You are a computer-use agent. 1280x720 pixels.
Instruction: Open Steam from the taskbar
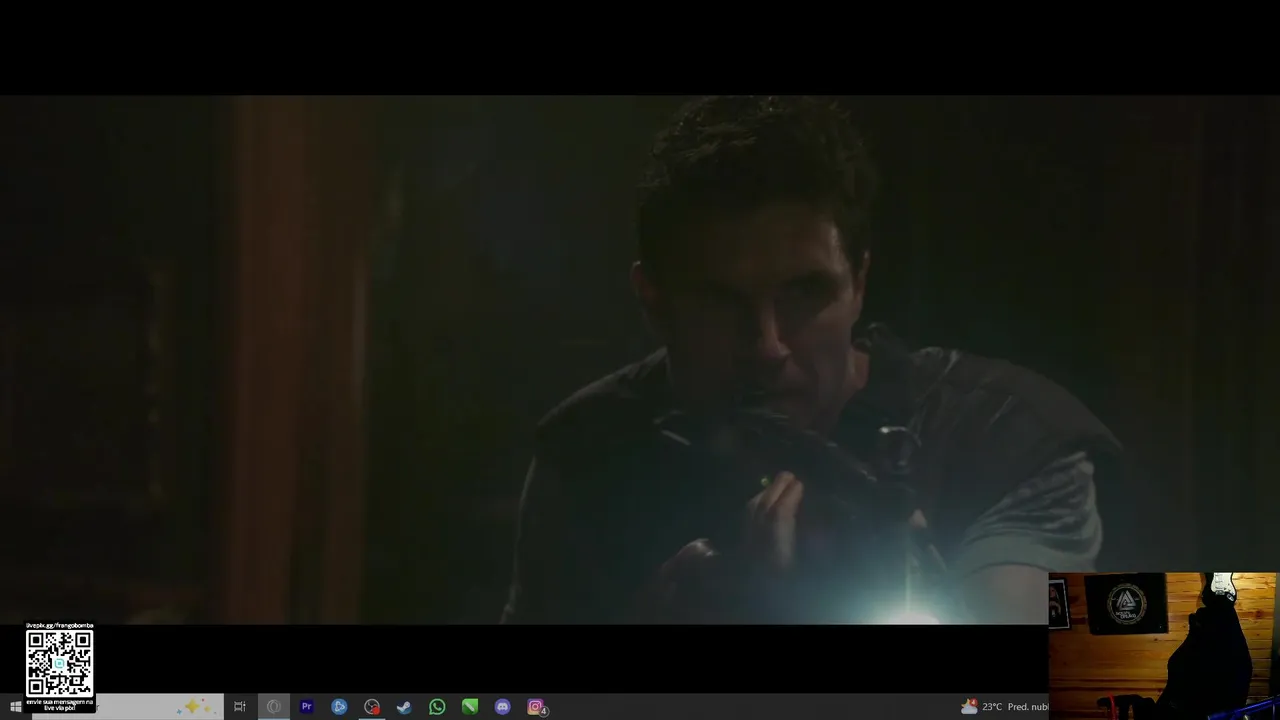tap(404, 707)
